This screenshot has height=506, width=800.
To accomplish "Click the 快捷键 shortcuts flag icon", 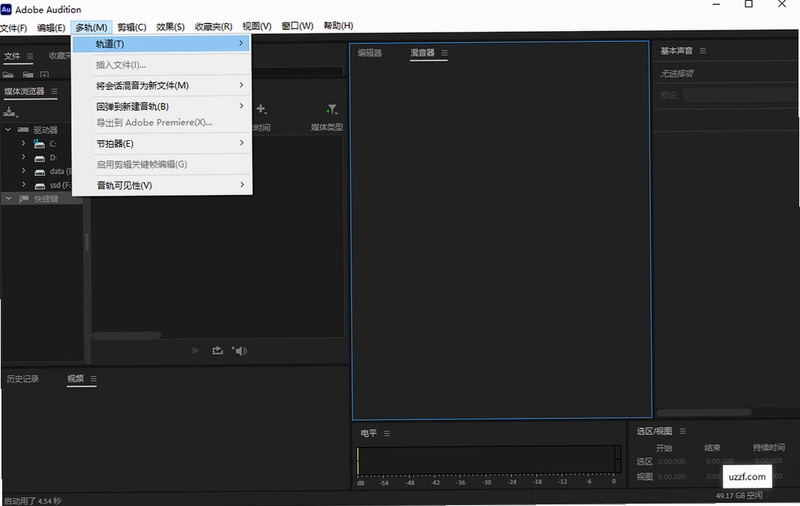I will [x=23, y=199].
